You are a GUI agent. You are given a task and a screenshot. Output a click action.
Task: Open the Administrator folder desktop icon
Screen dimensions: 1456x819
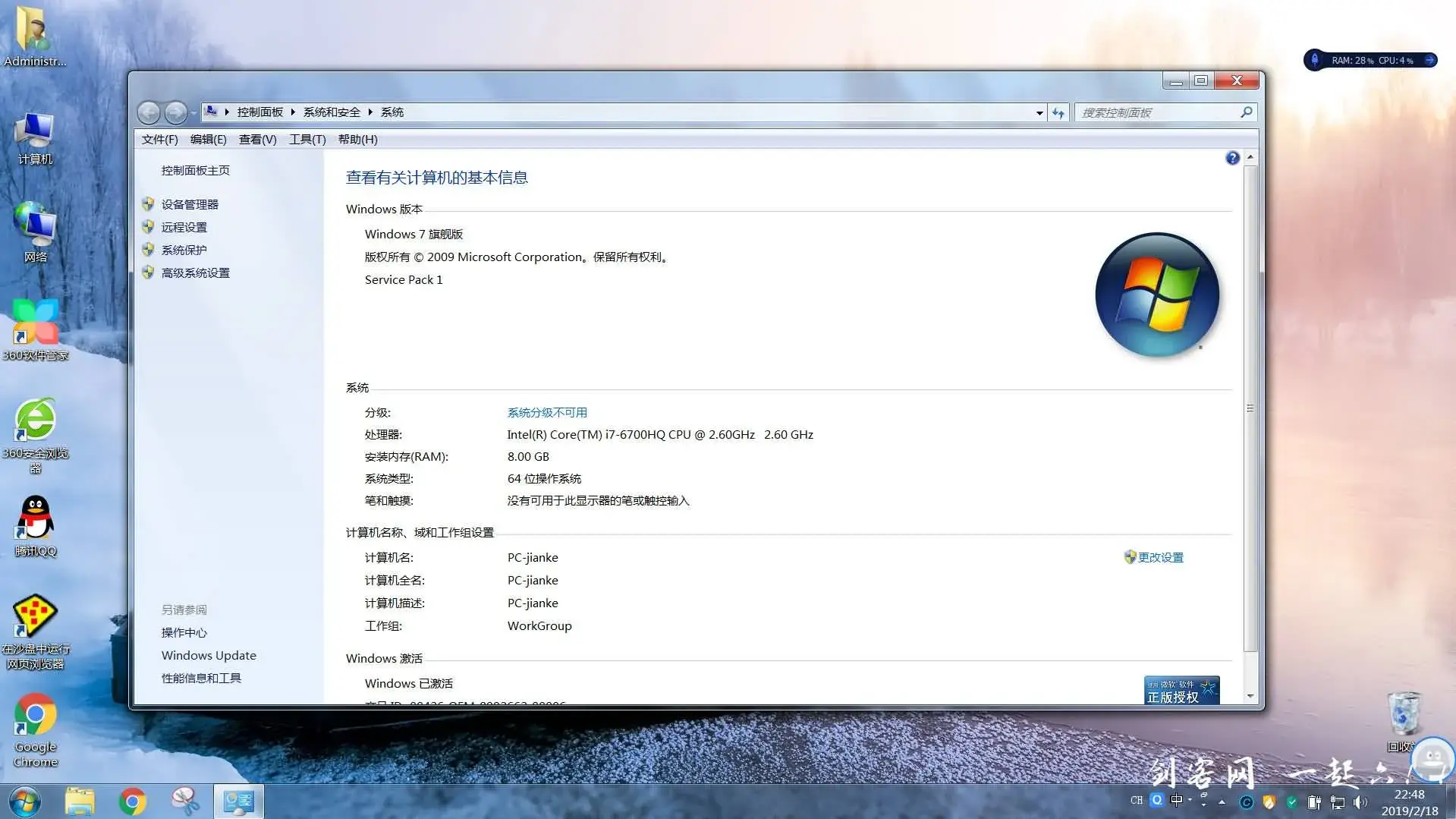(35, 36)
